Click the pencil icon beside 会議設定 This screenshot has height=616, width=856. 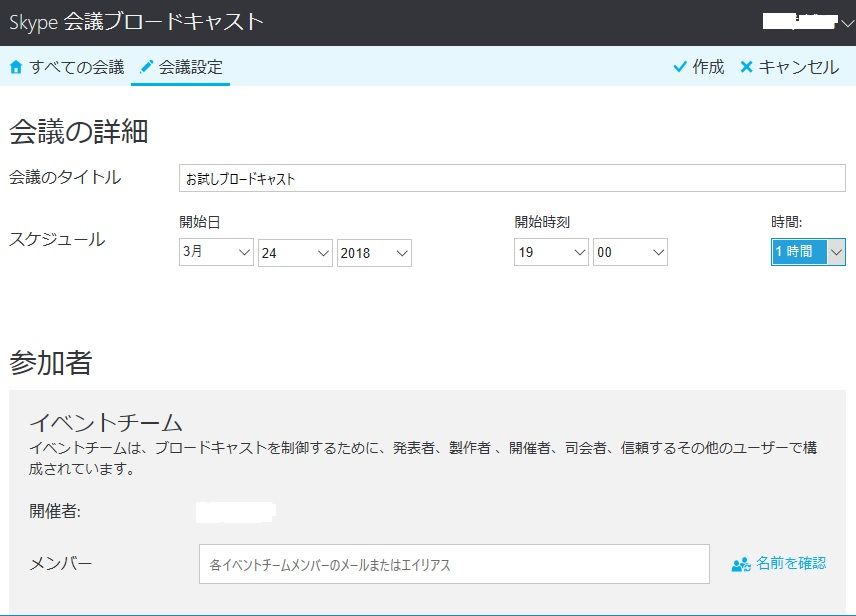(146, 67)
